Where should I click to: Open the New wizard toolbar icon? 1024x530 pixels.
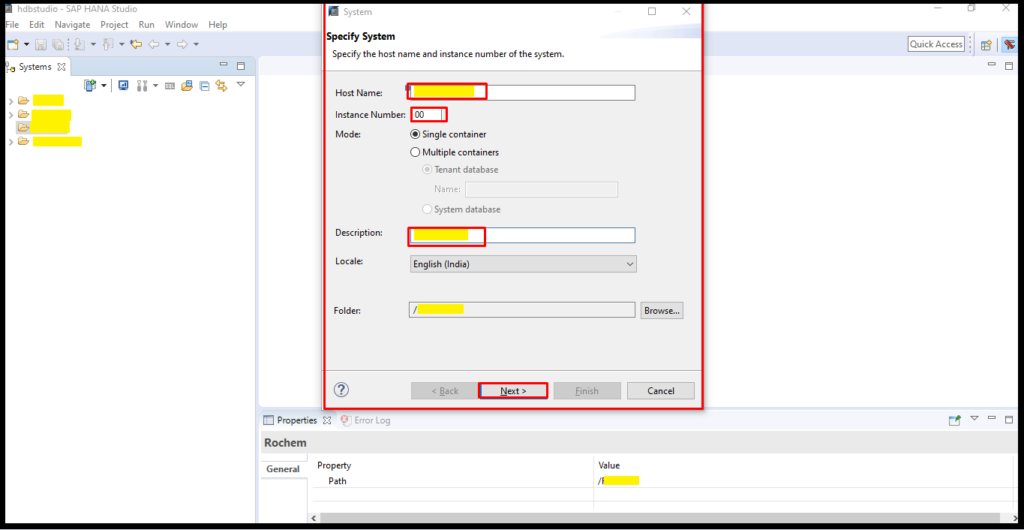[x=12, y=44]
